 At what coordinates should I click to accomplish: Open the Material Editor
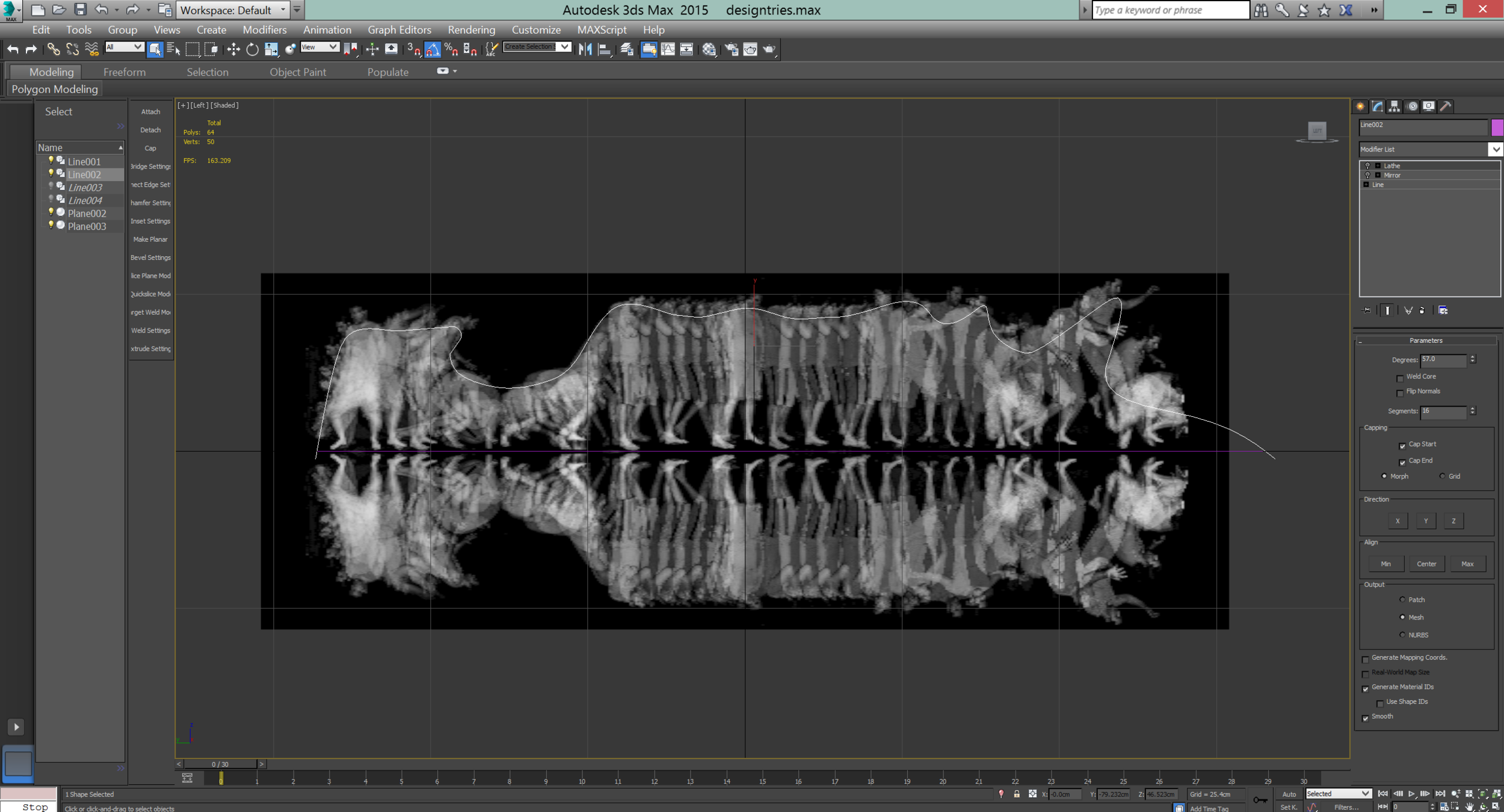tap(709, 49)
